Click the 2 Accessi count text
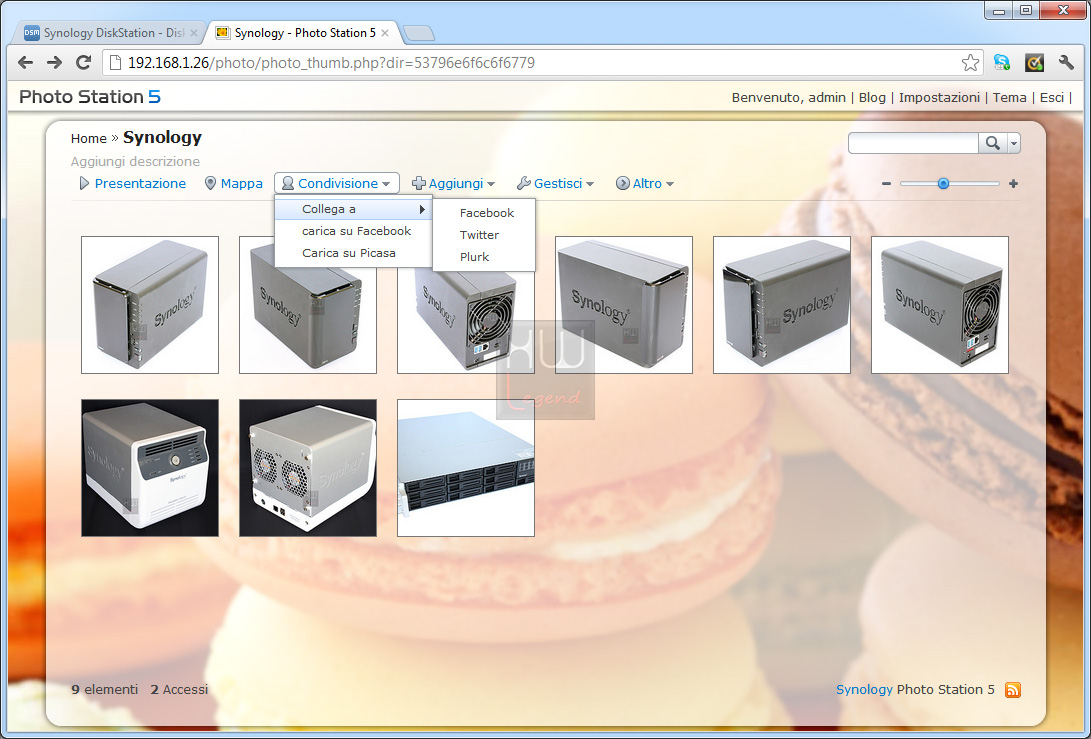1091x739 pixels. pyautogui.click(x=179, y=690)
